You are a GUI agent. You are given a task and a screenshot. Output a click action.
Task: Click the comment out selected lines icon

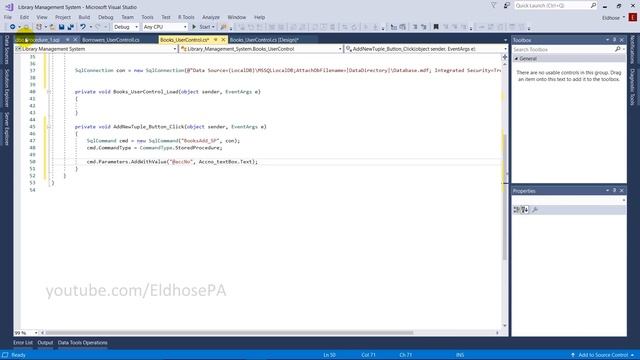point(415,27)
